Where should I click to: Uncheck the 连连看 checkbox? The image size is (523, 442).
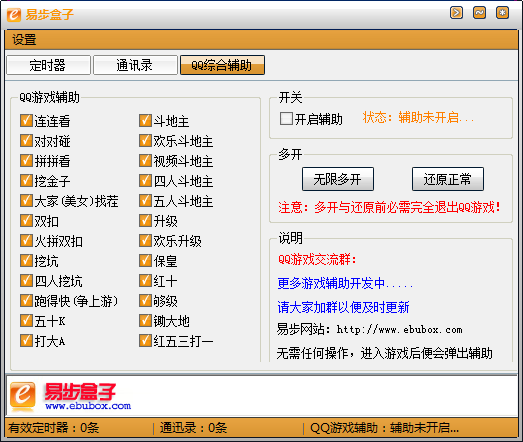26,120
